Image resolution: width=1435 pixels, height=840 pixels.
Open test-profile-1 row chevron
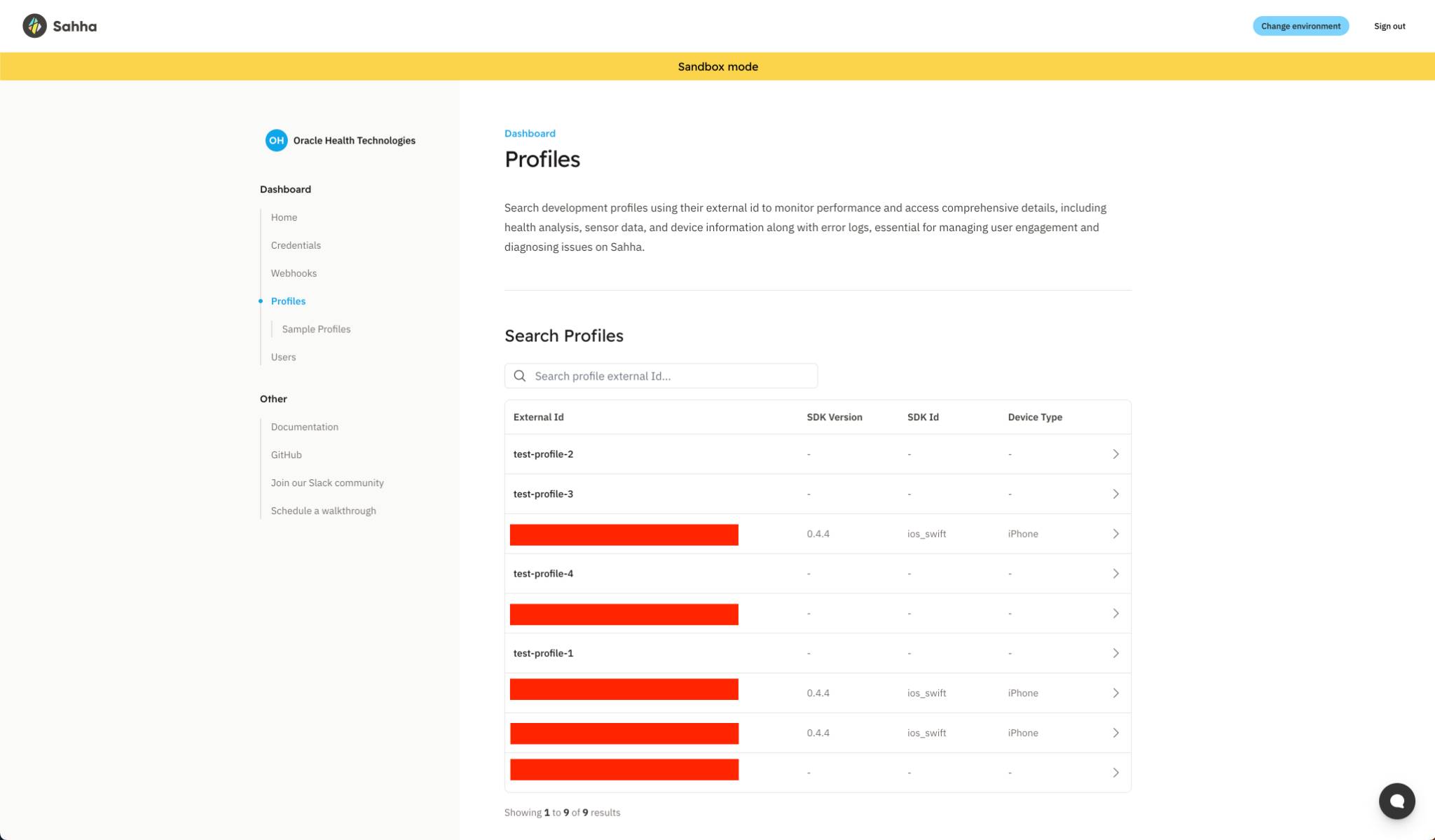(x=1115, y=653)
